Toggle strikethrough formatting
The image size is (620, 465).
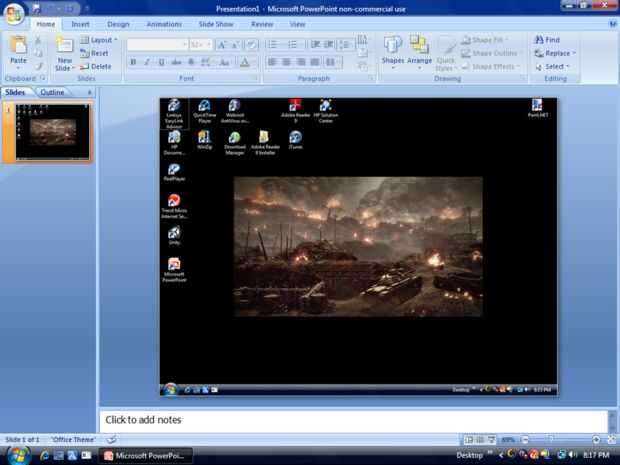click(x=176, y=62)
